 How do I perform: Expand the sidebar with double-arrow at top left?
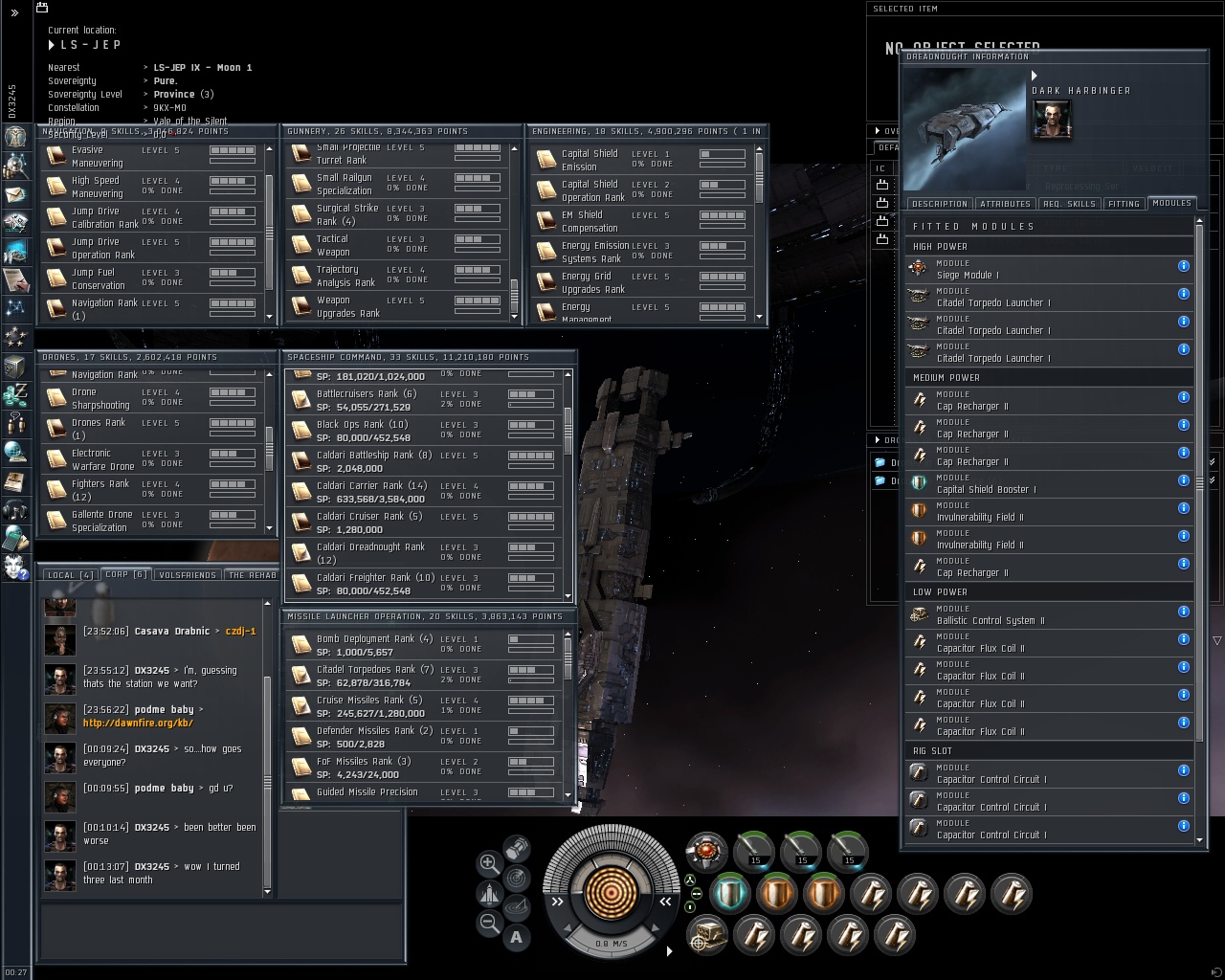click(x=14, y=13)
